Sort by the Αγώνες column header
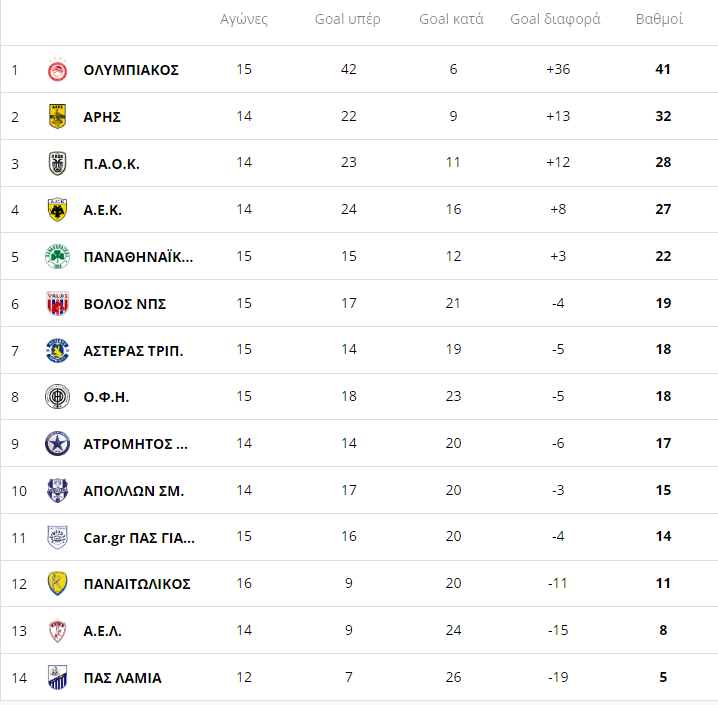The height and width of the screenshot is (705, 718). [x=244, y=19]
